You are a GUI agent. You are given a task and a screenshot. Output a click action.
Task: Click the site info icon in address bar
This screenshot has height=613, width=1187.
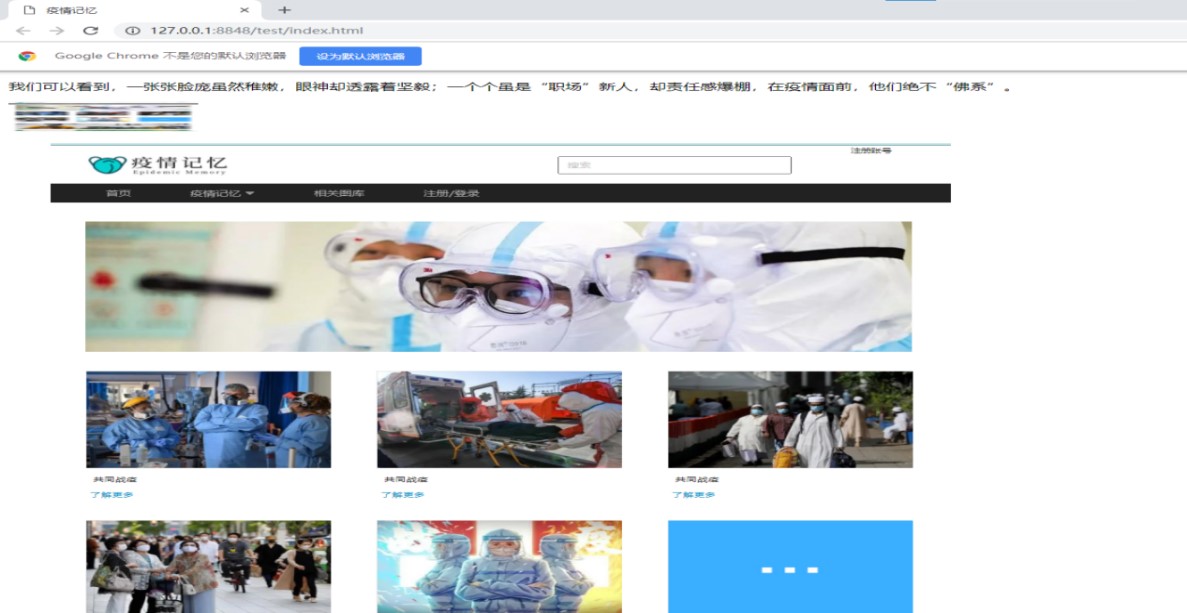[x=132, y=31]
